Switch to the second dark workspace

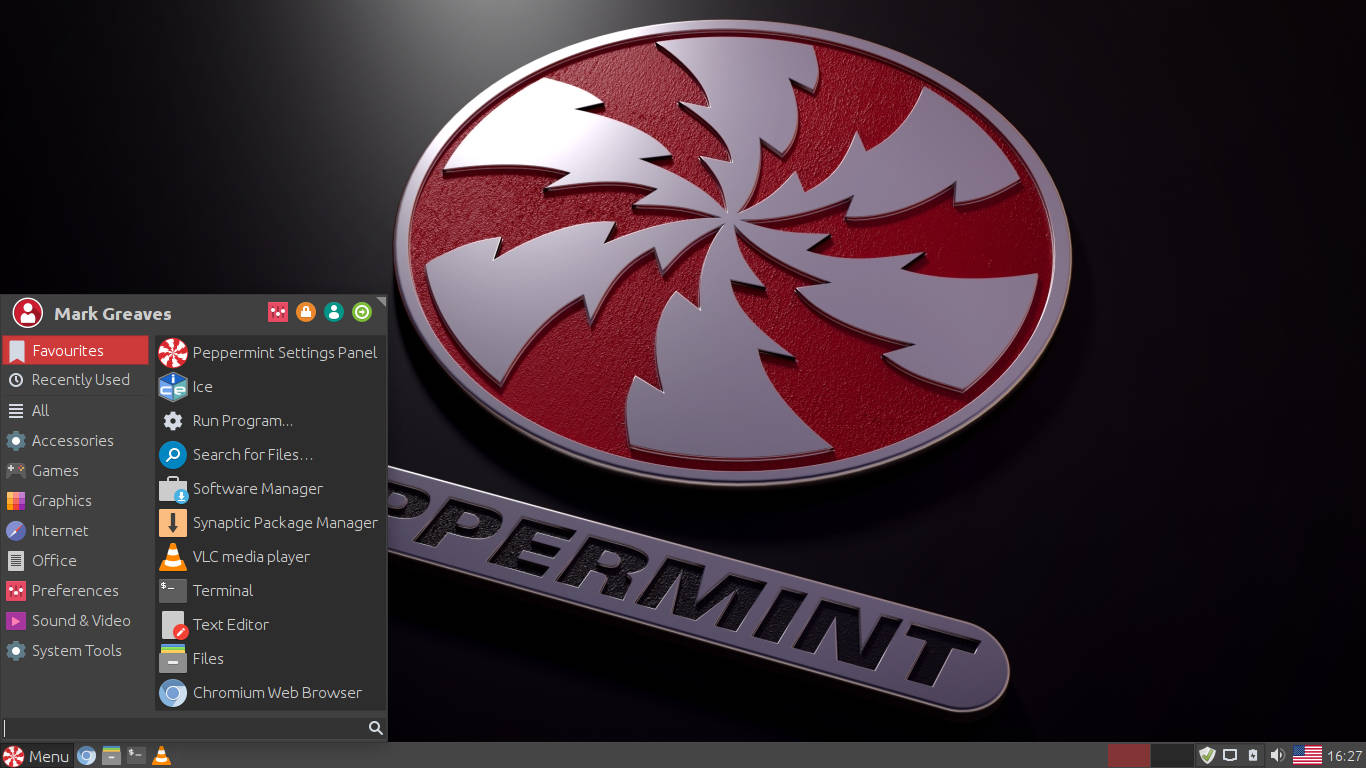(x=1172, y=755)
